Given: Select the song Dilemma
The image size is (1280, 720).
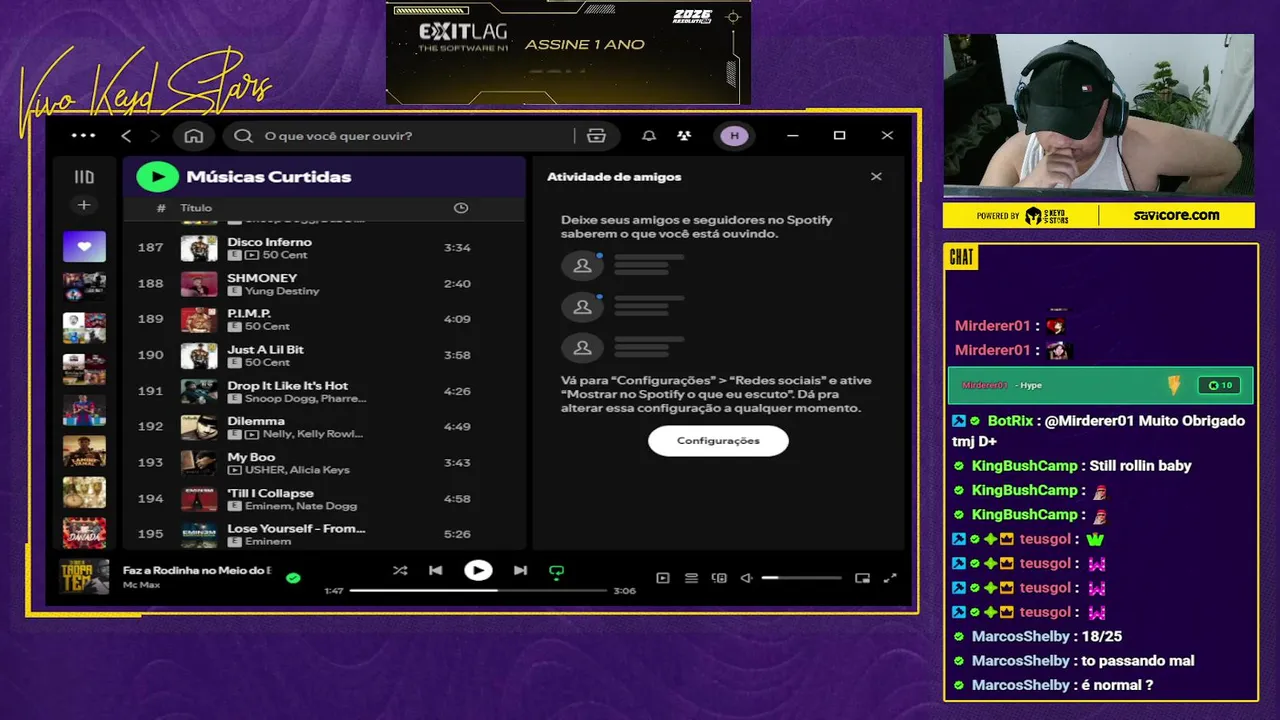Looking at the screenshot, I should [x=256, y=422].
